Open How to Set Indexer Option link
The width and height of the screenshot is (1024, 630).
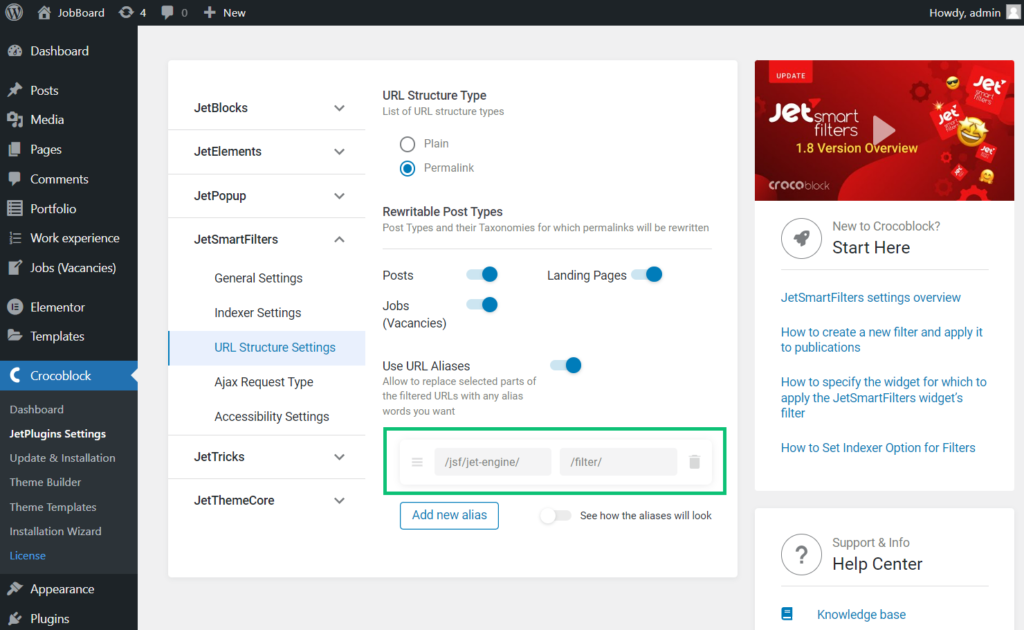tap(878, 448)
